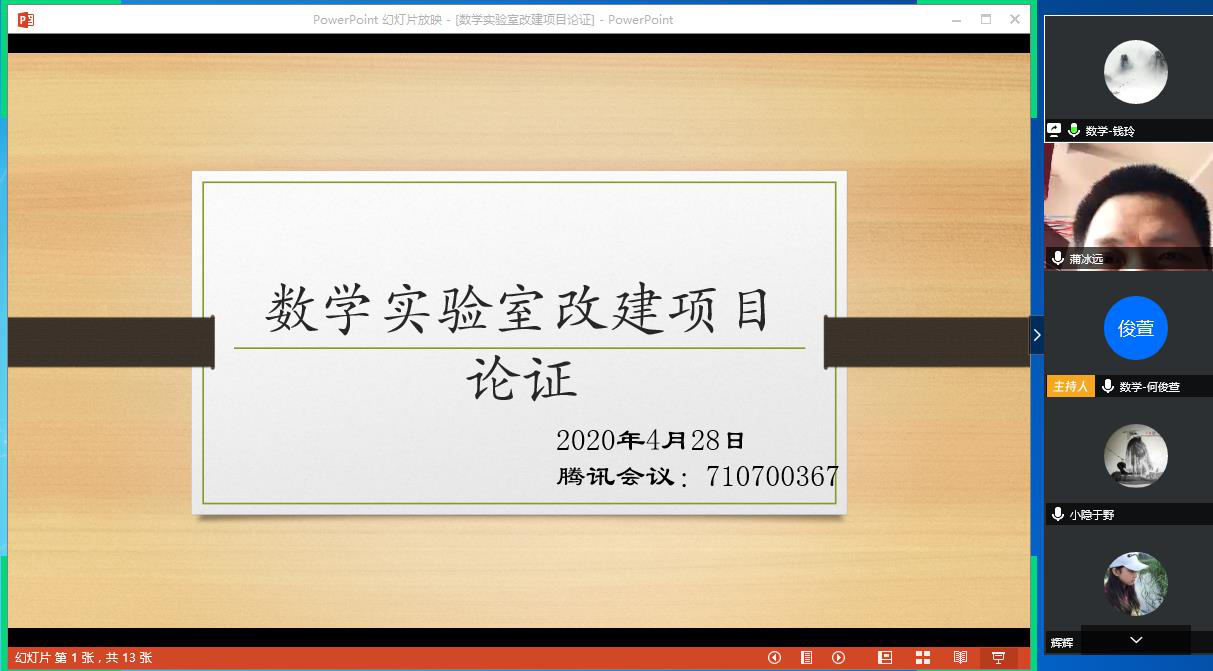The width and height of the screenshot is (1213, 671).
Task: Click the next slide arrow in status bar
Action: (x=839, y=658)
